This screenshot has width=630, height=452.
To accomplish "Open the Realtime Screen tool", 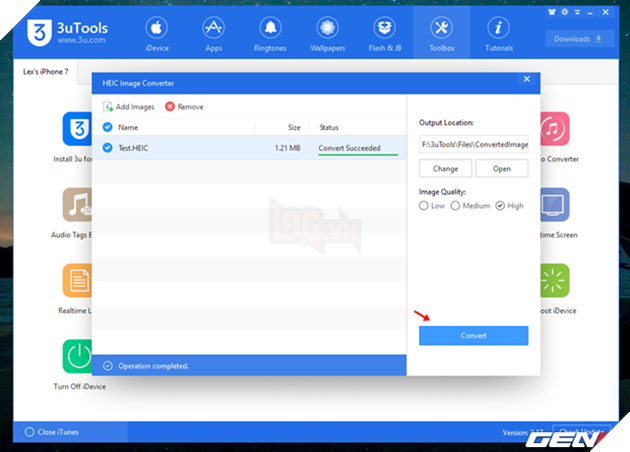I will 555,205.
